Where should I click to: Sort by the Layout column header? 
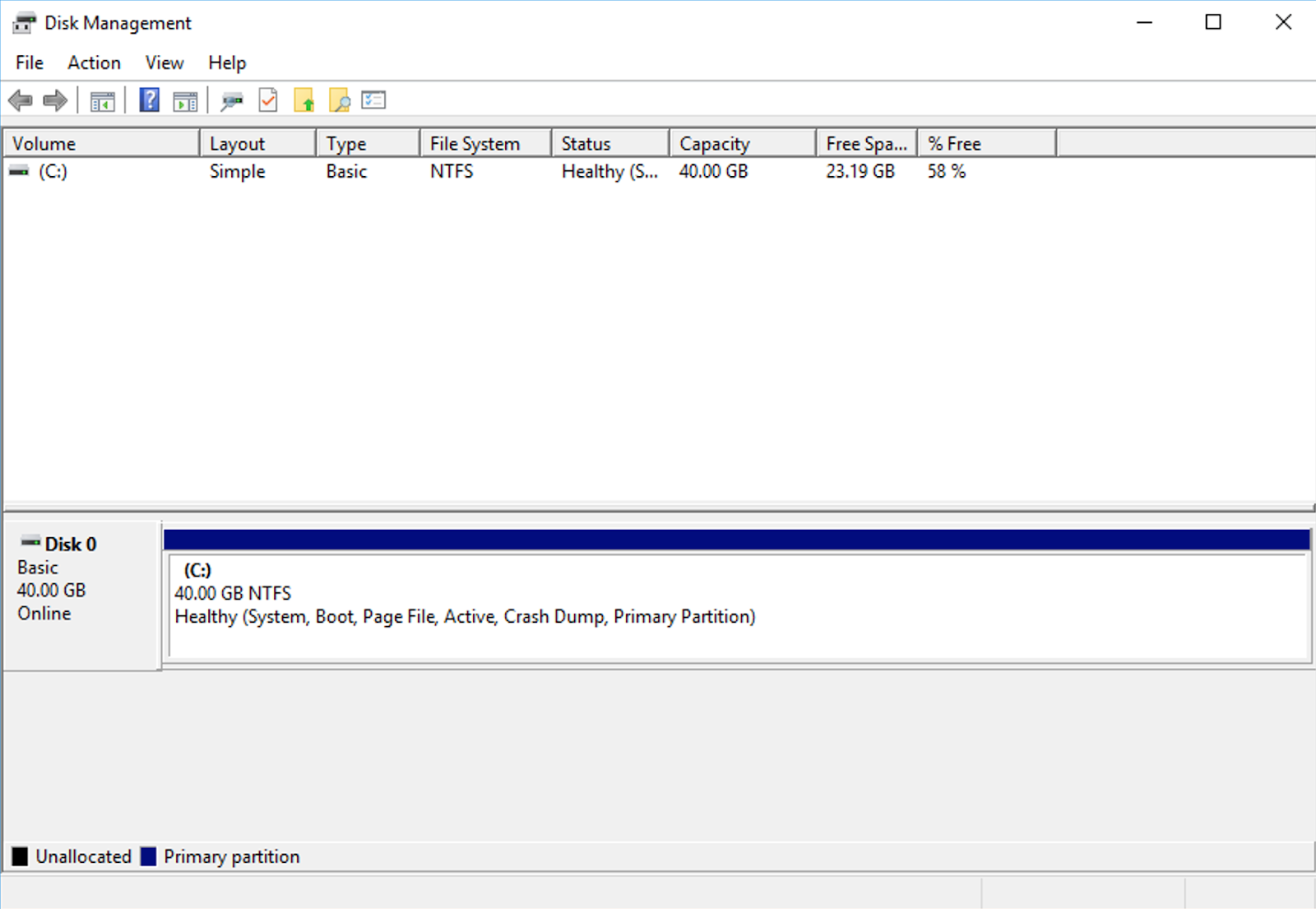coord(257,143)
